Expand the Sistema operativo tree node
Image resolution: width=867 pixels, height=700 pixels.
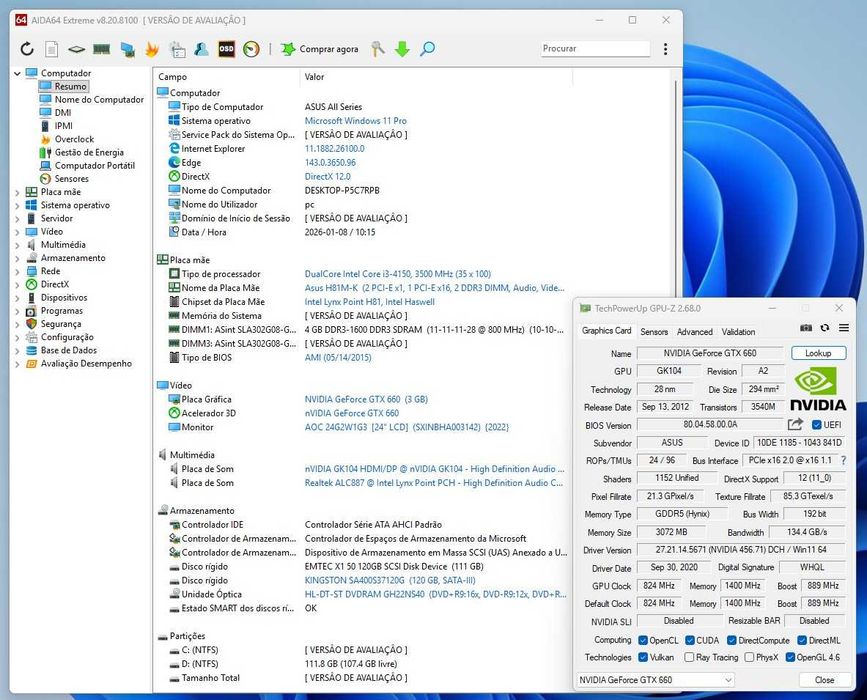click(17, 206)
